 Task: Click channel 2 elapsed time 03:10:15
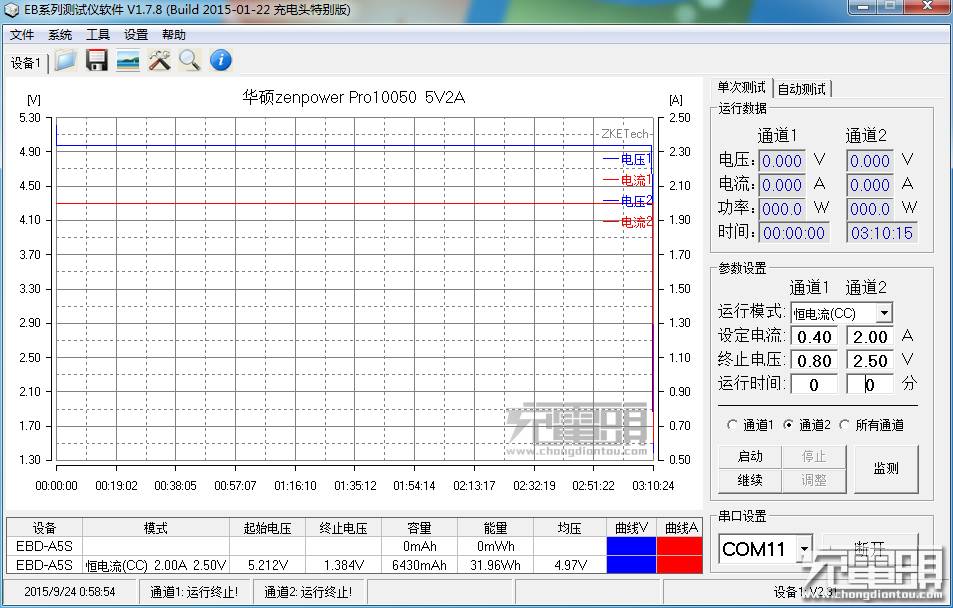pyautogui.click(x=881, y=233)
